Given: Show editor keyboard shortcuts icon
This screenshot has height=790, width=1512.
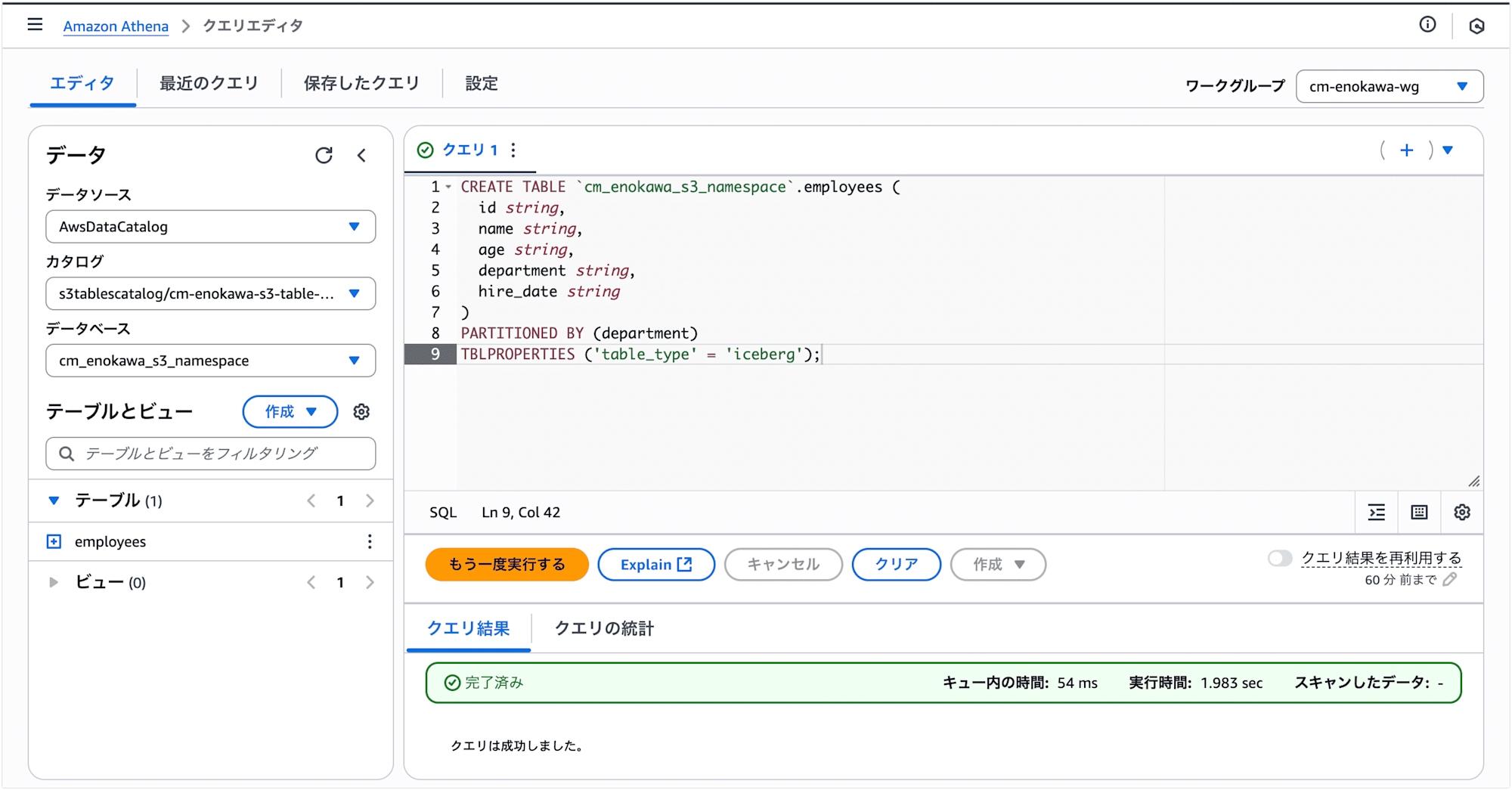Looking at the screenshot, I should pyautogui.click(x=1419, y=513).
